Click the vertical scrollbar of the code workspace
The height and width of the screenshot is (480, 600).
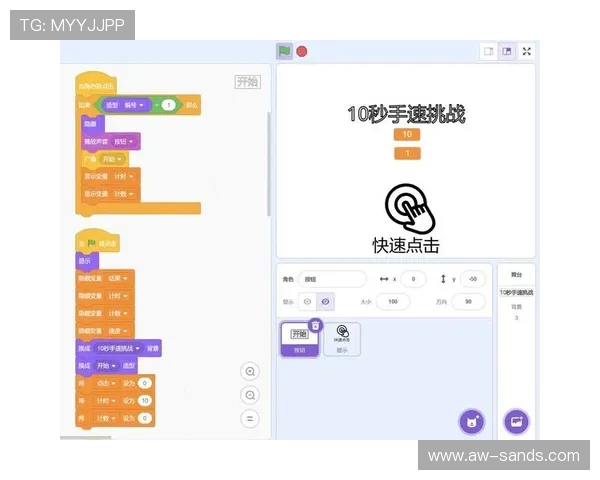[x=269, y=163]
